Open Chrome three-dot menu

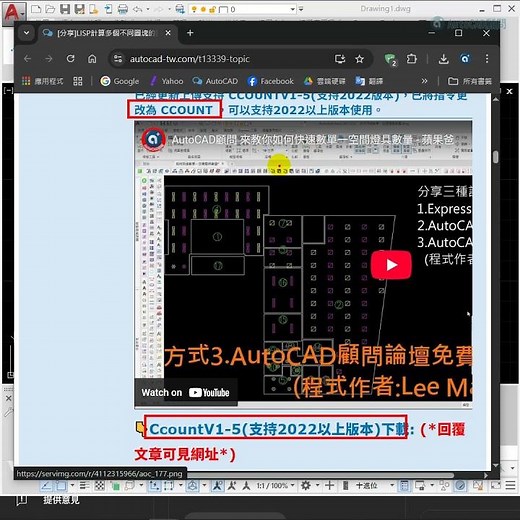tap(487, 59)
